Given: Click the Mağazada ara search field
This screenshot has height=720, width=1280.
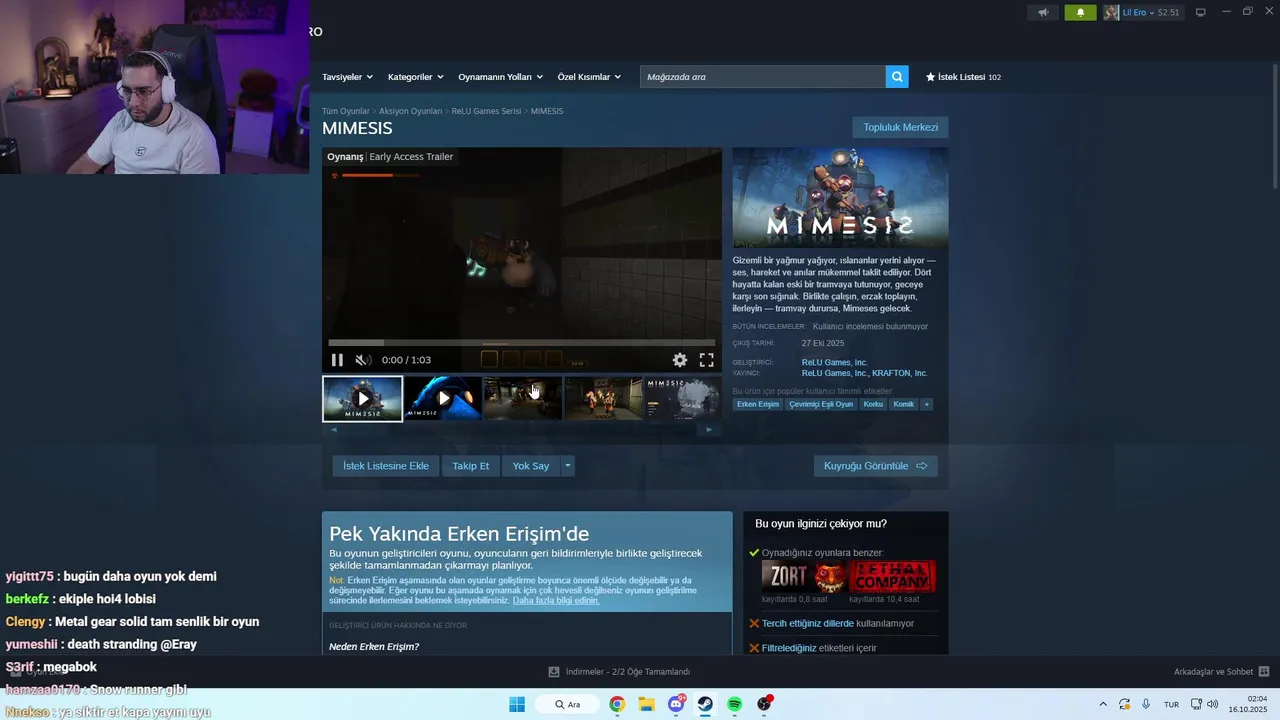Looking at the screenshot, I should click(x=762, y=76).
